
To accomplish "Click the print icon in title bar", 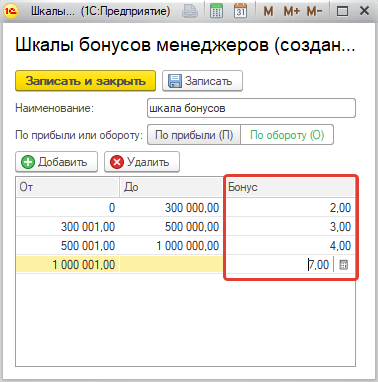I will (x=190, y=11).
